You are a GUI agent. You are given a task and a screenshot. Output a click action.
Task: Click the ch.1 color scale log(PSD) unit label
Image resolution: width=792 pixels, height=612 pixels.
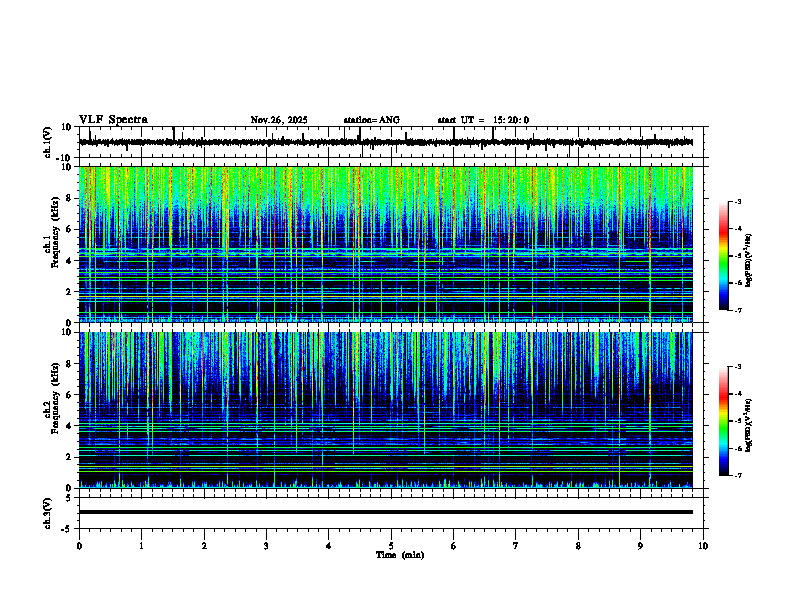(x=749, y=260)
